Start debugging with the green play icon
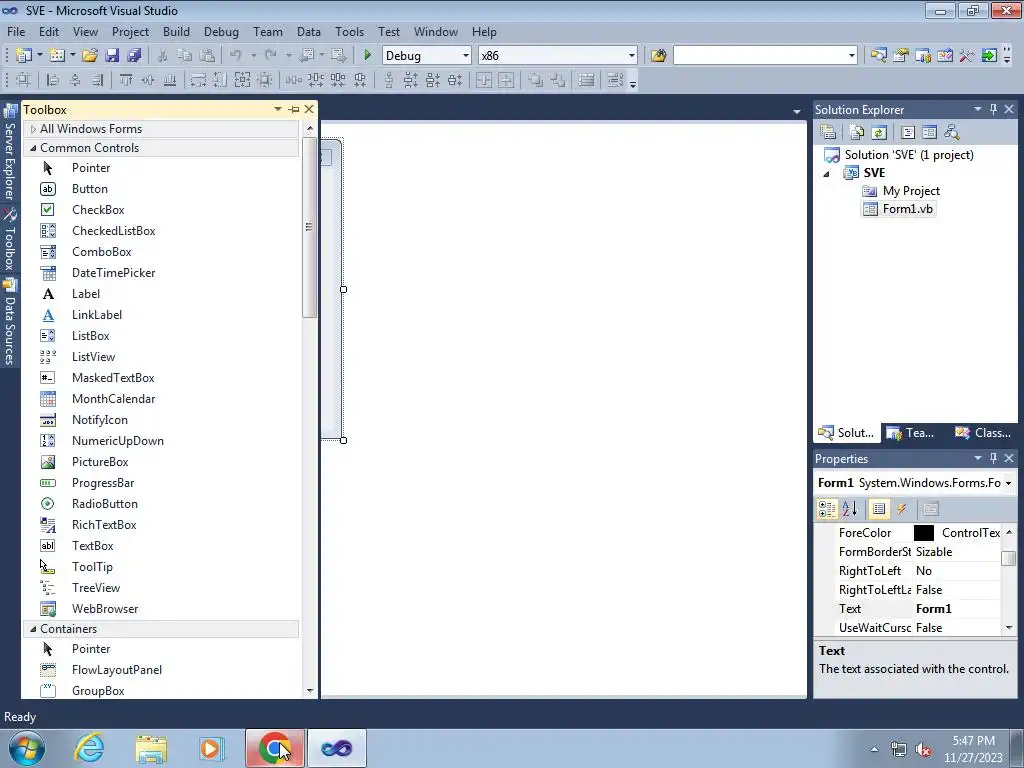This screenshot has width=1024, height=768. point(367,56)
